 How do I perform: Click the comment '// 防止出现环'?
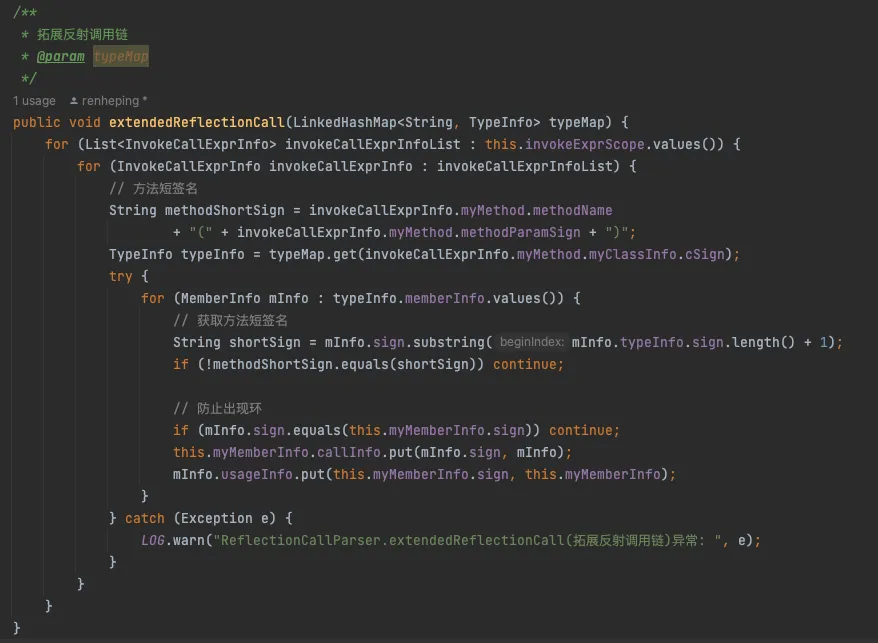click(x=217, y=408)
